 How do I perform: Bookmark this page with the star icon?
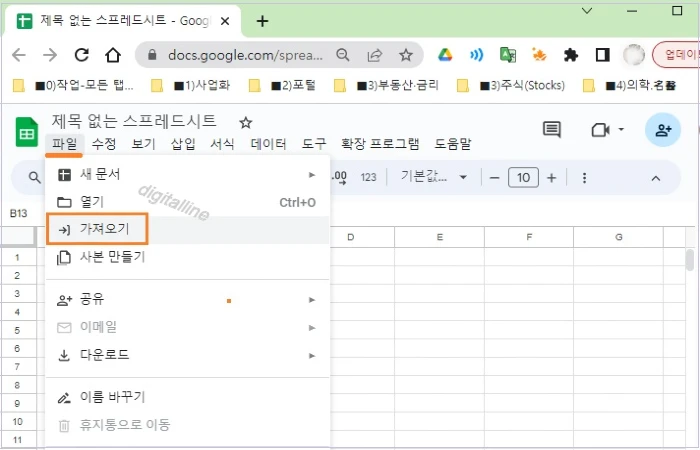pyautogui.click(x=405, y=55)
